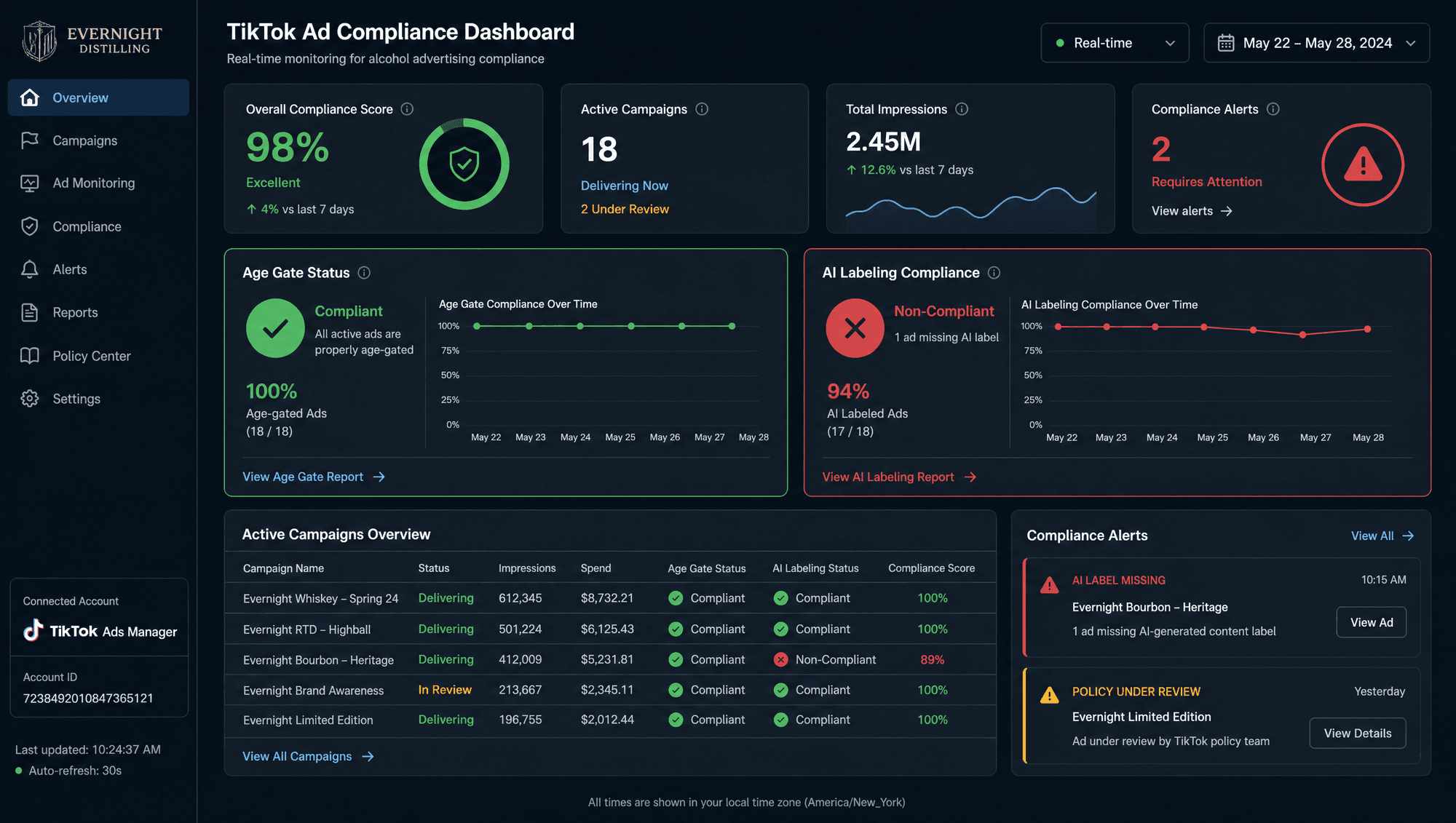Click the View Details button
The image size is (1456, 823).
(1358, 733)
